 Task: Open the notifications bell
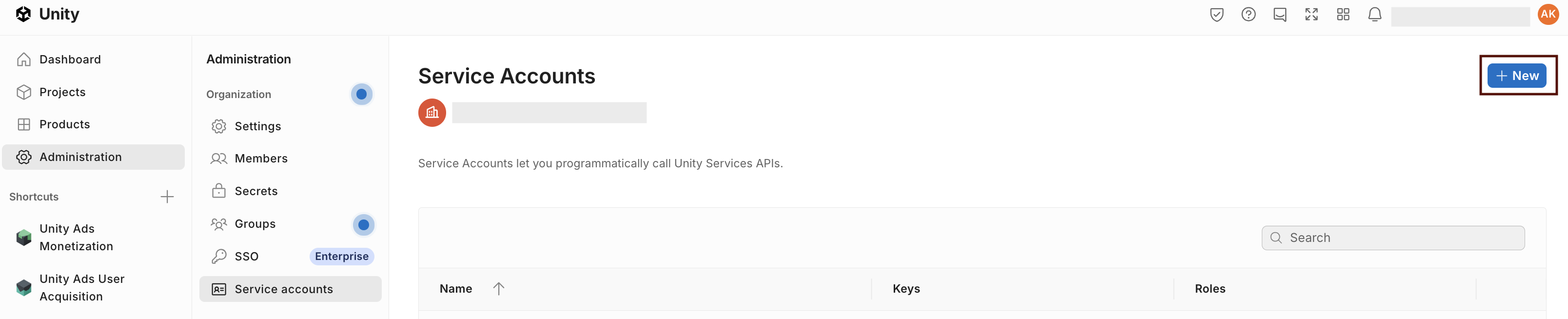[x=1375, y=14]
